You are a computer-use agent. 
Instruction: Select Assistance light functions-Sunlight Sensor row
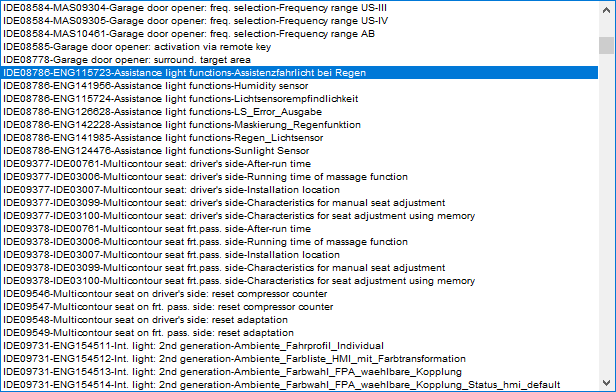(x=299, y=150)
